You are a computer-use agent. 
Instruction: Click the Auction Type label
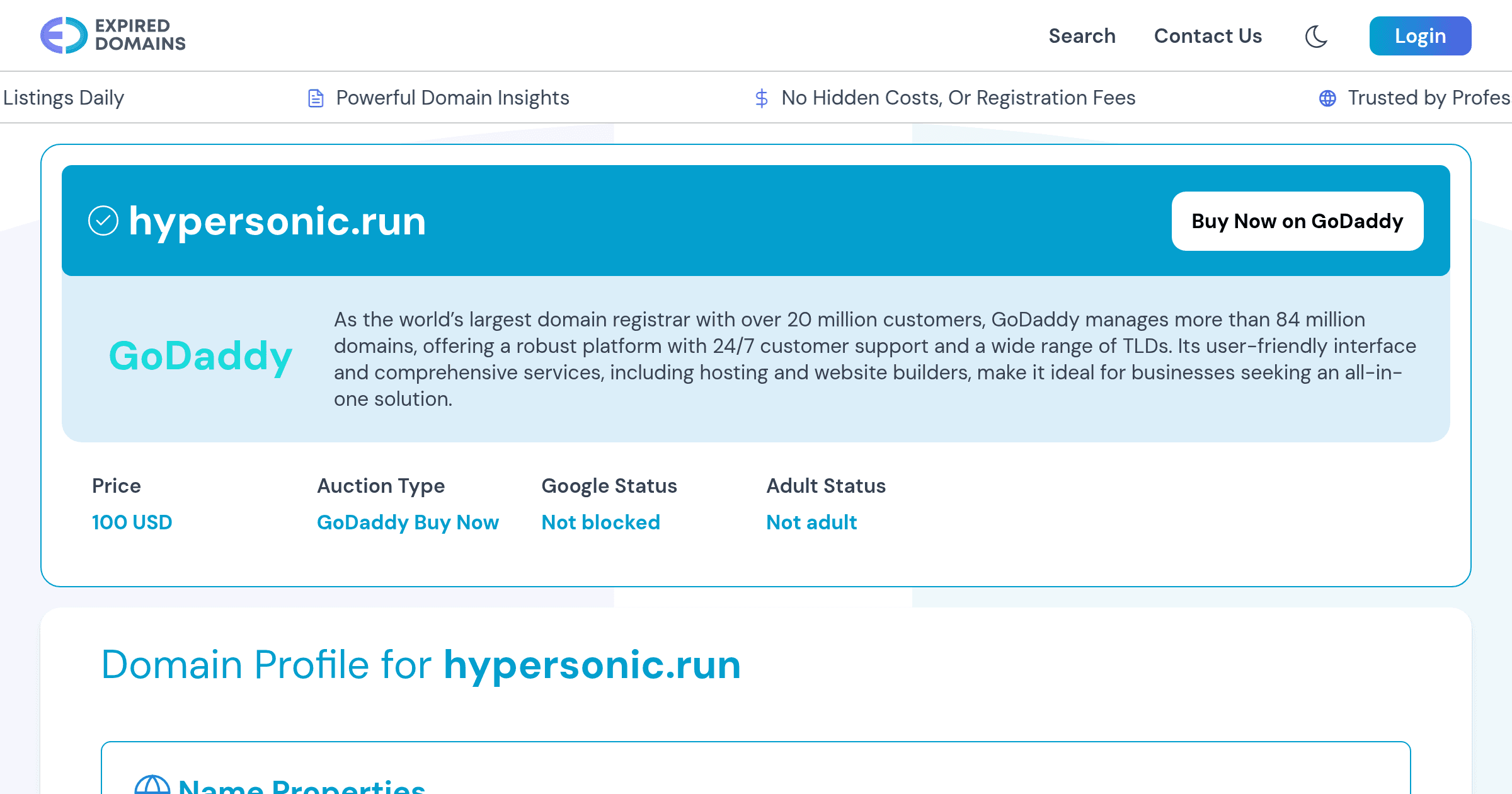(x=381, y=486)
